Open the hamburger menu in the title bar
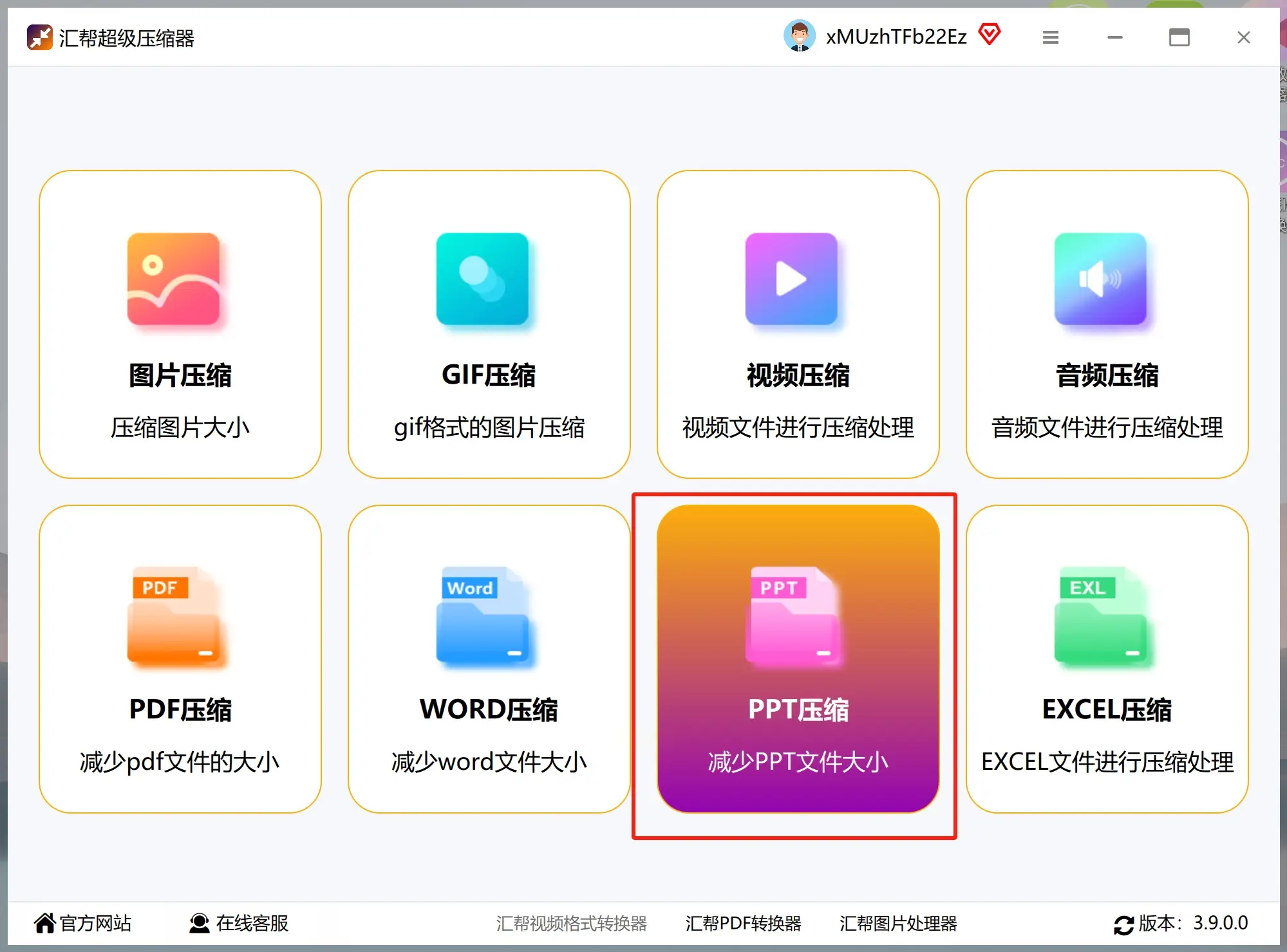Screen dimensions: 1287x952 pyautogui.click(x=1049, y=37)
